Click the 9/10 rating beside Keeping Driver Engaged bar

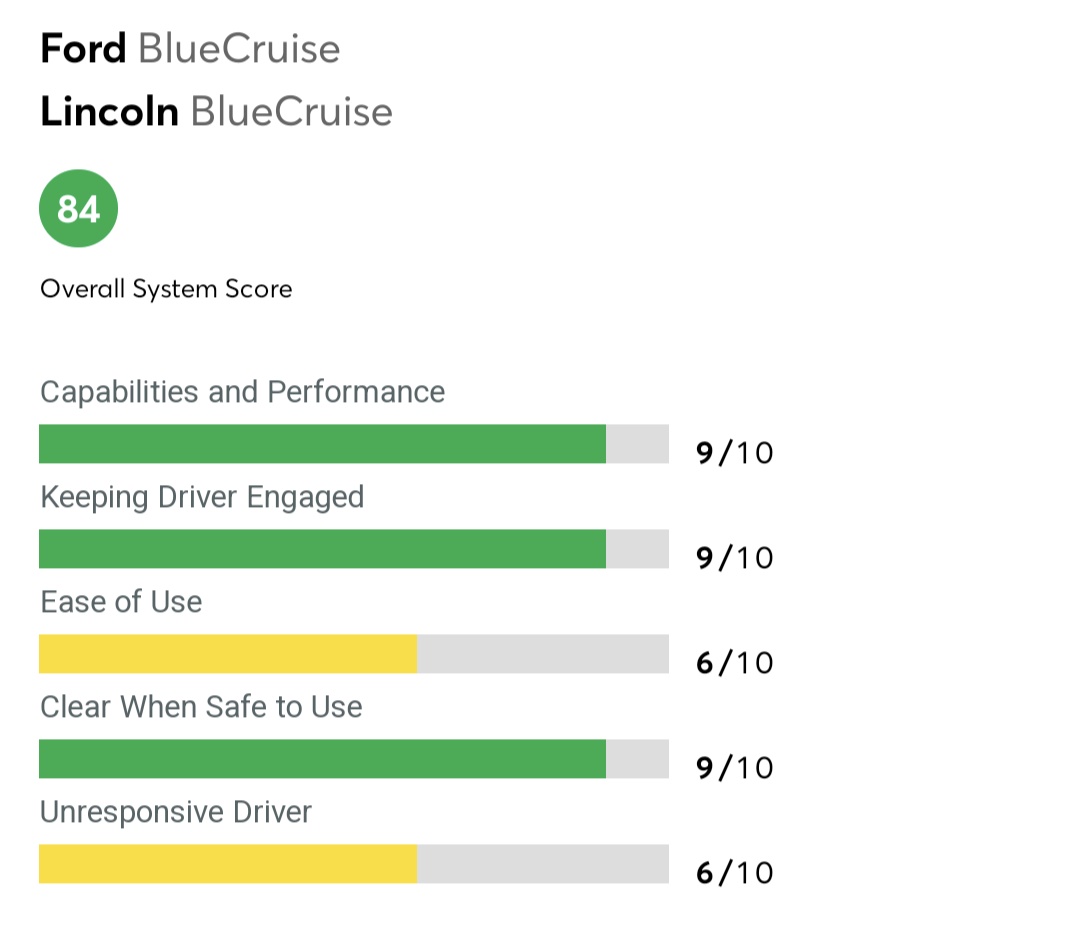pyautogui.click(x=734, y=558)
